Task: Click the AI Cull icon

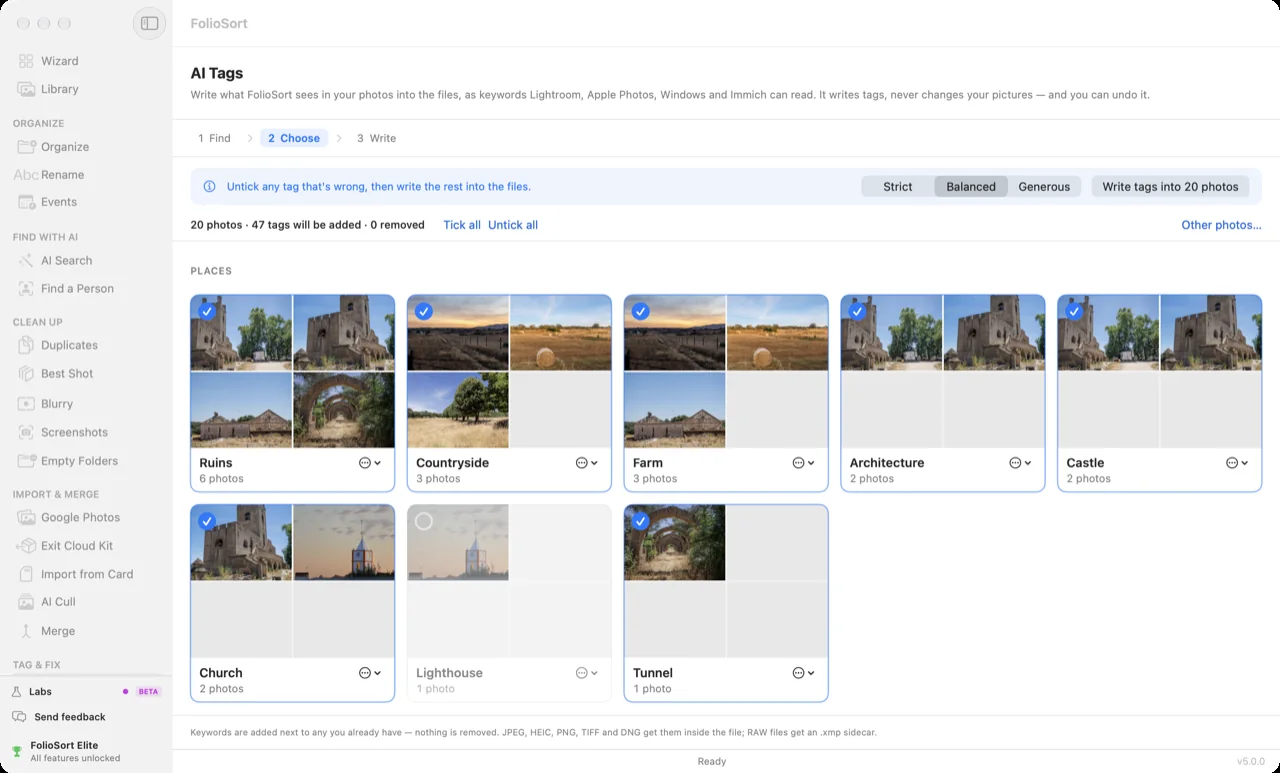Action: coord(26,602)
